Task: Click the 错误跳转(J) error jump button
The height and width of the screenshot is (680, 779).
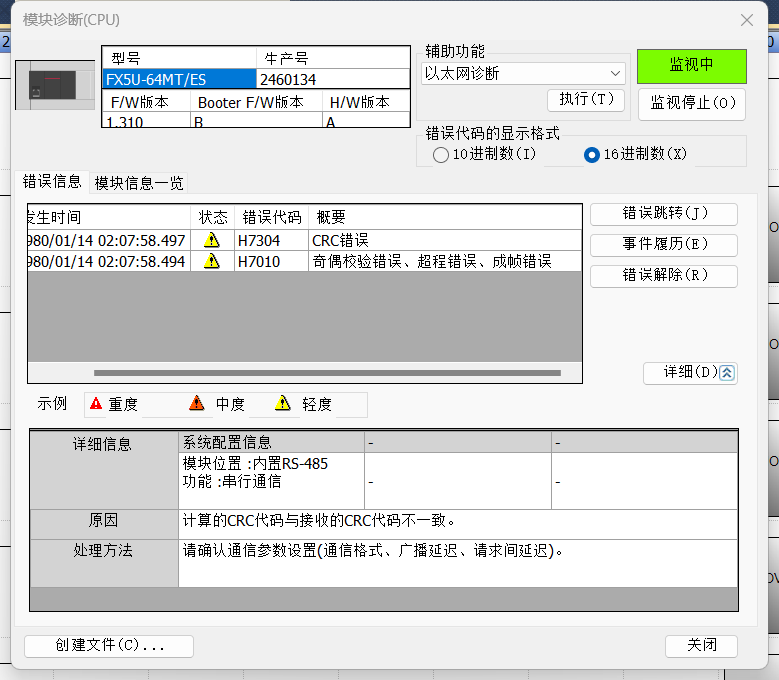Action: point(664,214)
